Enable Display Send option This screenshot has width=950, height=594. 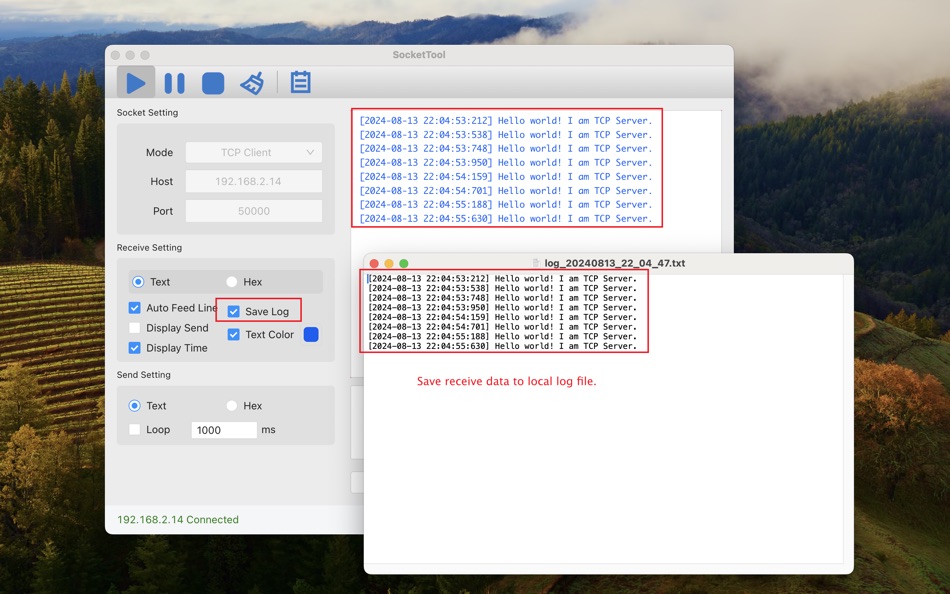pyautogui.click(x=133, y=327)
